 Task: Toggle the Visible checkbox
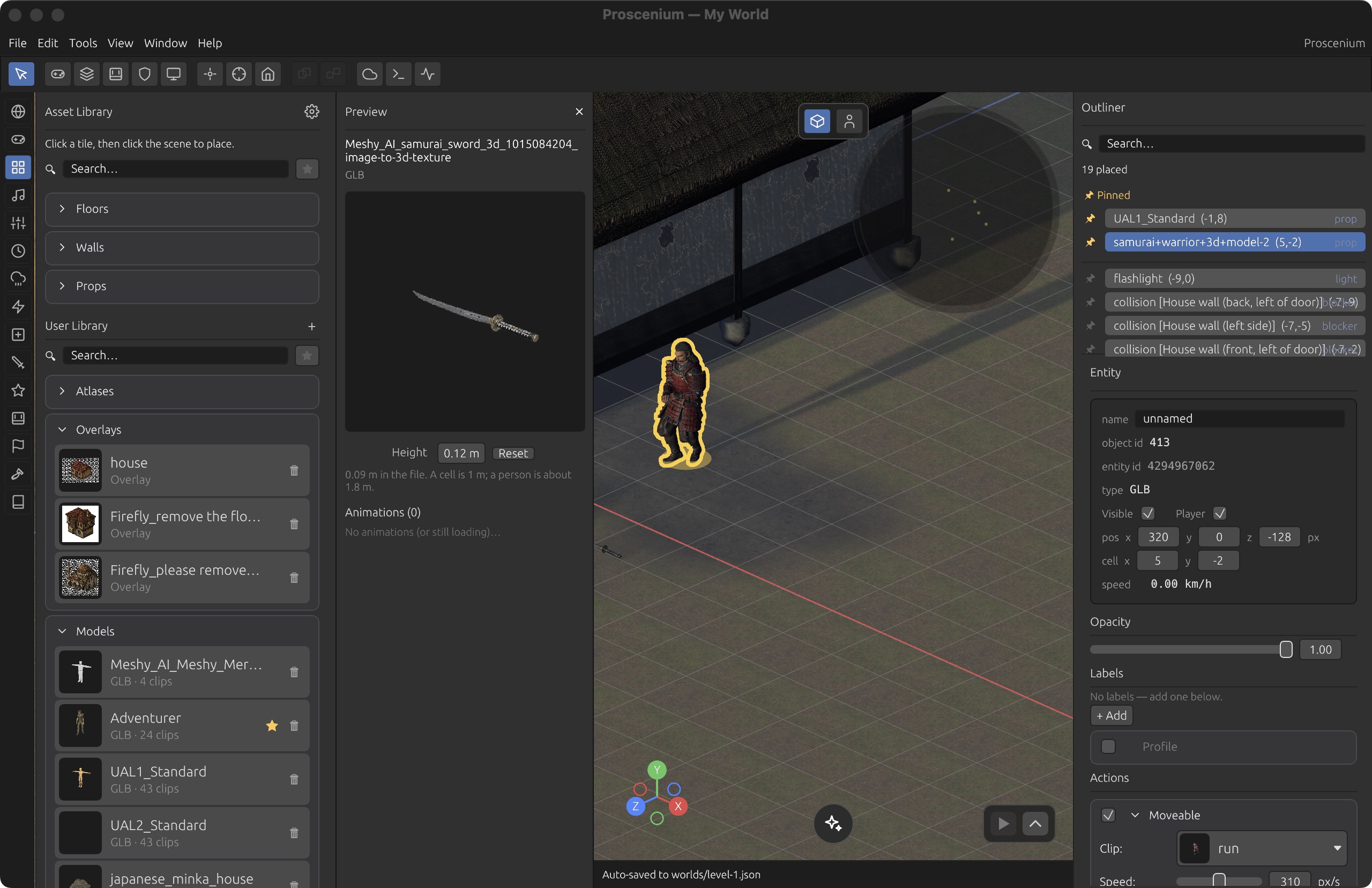tap(1148, 513)
